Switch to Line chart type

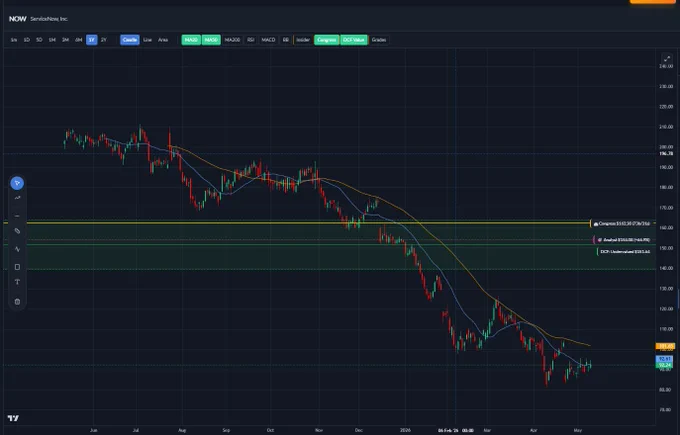coord(147,40)
